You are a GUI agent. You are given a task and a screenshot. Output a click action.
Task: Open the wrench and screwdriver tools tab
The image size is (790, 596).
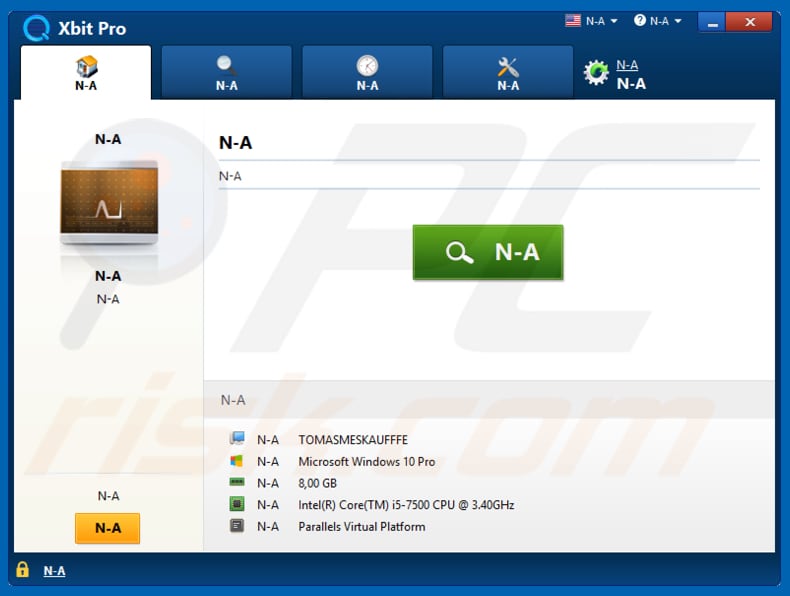tap(508, 73)
